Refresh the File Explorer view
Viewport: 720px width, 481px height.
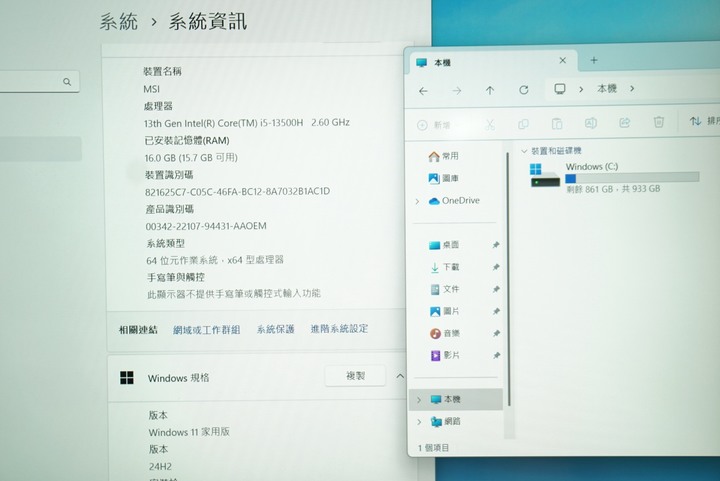pos(523,90)
